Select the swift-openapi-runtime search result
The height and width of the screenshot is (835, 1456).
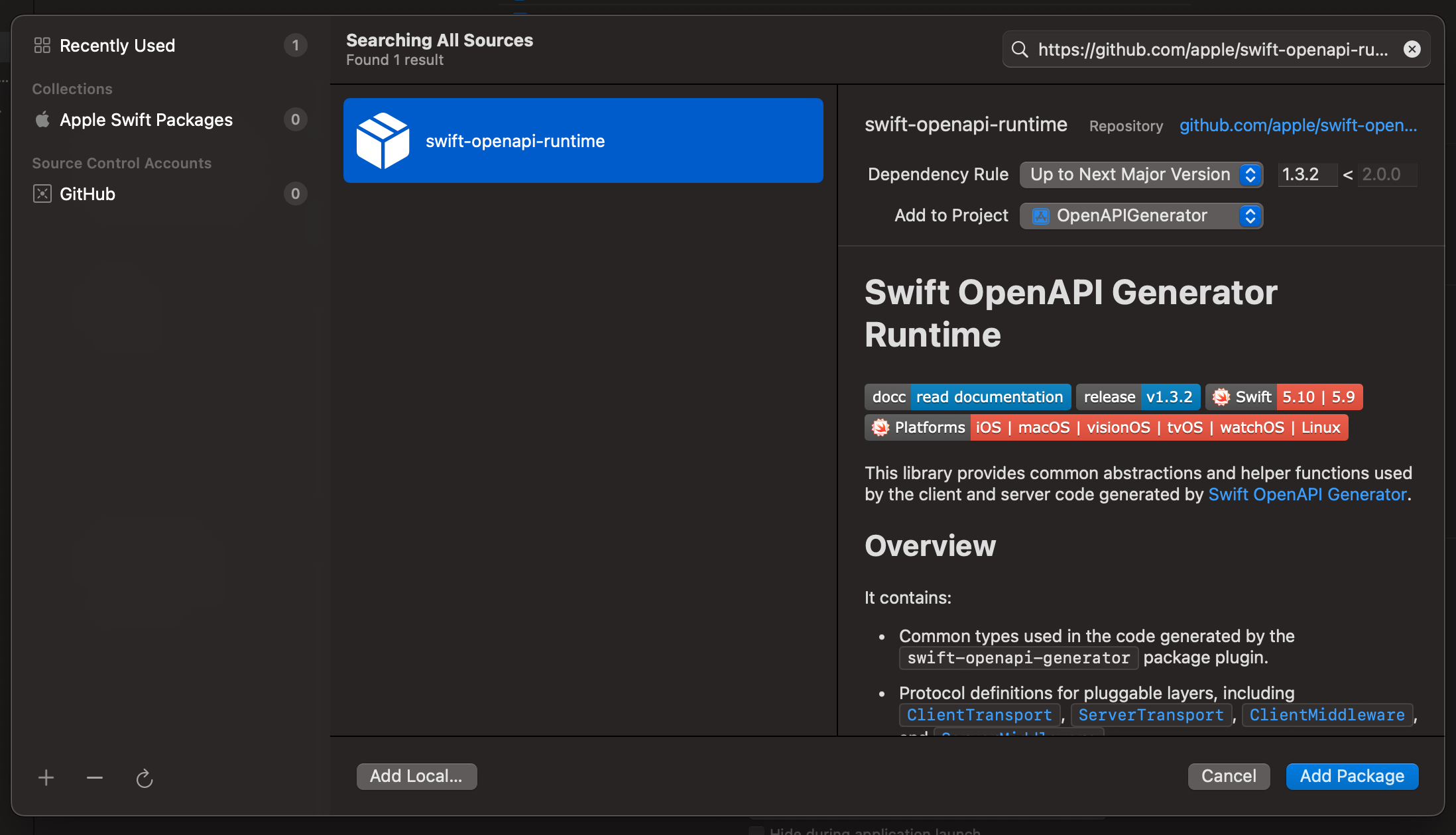click(x=583, y=140)
